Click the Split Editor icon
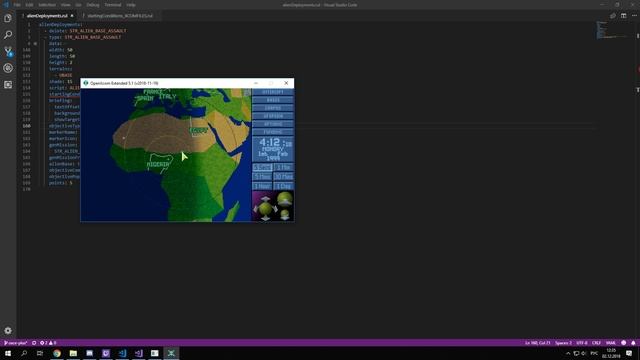This screenshot has height=360, width=640. click(x=623, y=16)
